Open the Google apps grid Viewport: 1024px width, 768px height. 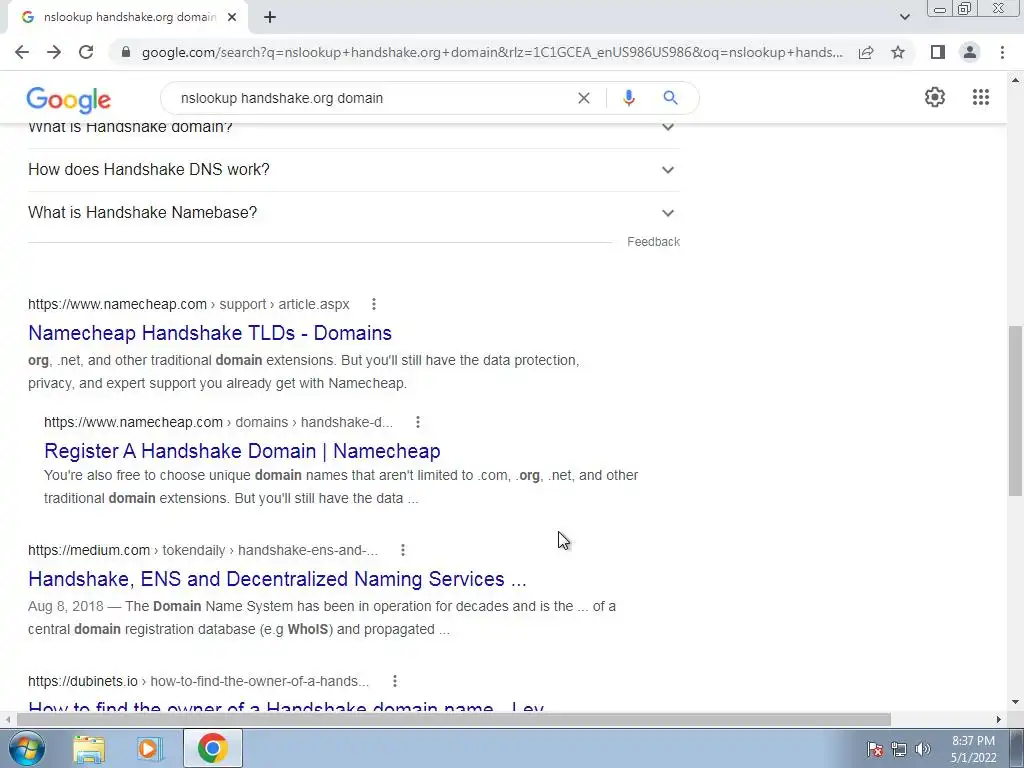pyautogui.click(x=980, y=97)
